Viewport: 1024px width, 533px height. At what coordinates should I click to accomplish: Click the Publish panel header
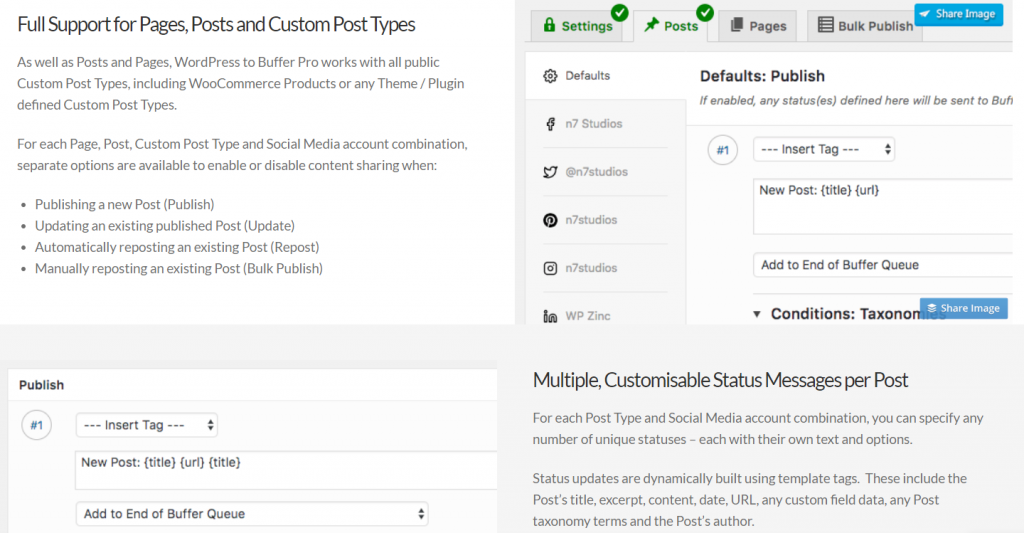pos(252,385)
